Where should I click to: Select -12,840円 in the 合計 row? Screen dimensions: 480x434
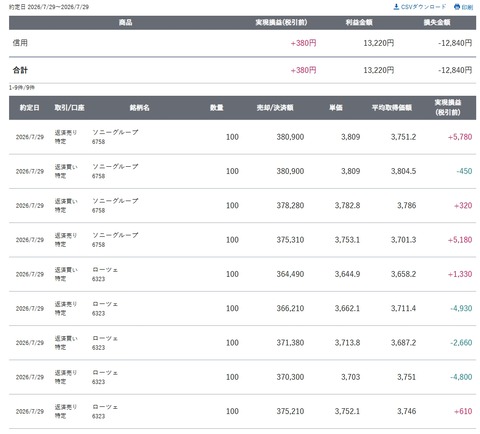point(455,70)
